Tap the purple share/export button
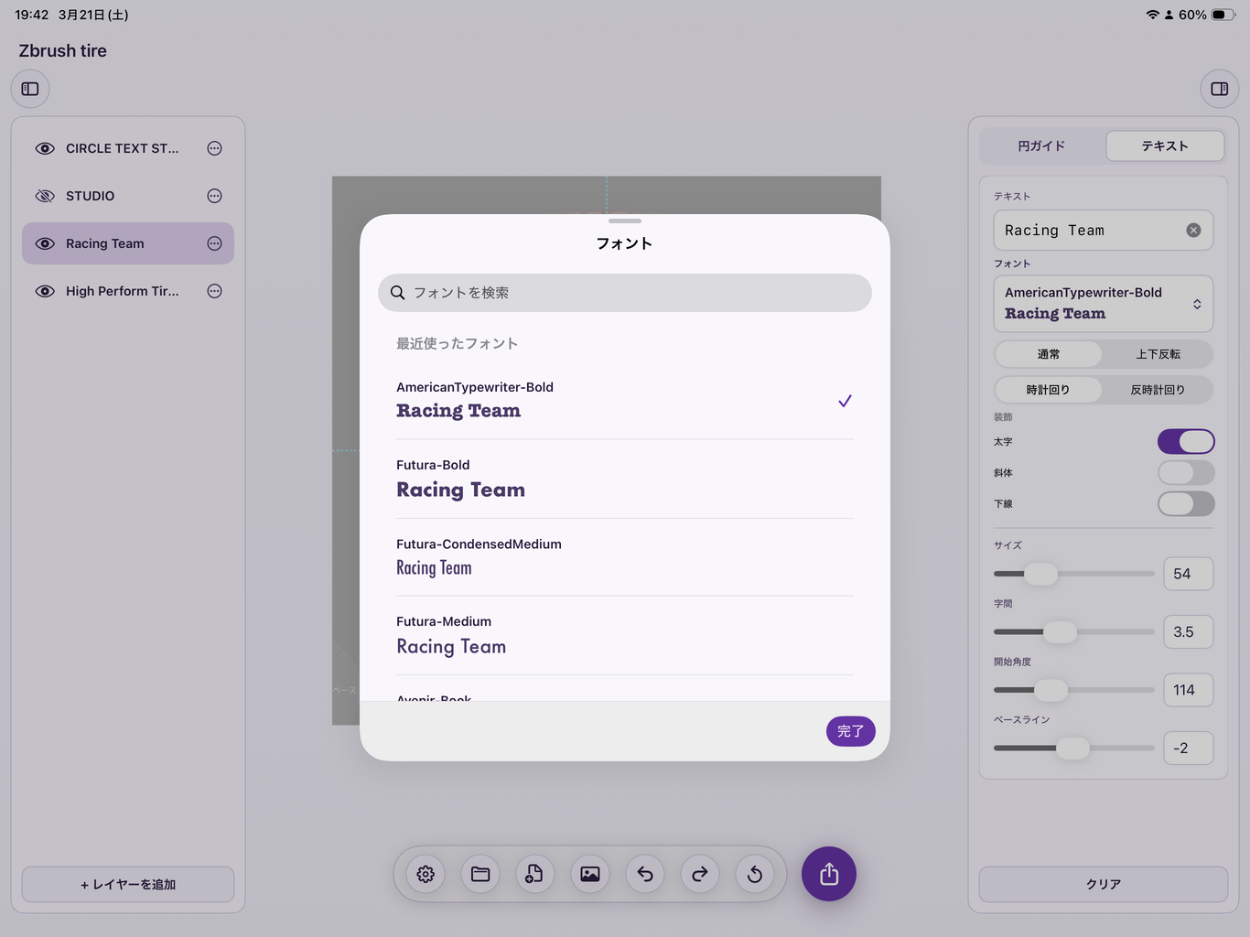This screenshot has width=1250, height=937. click(x=828, y=874)
